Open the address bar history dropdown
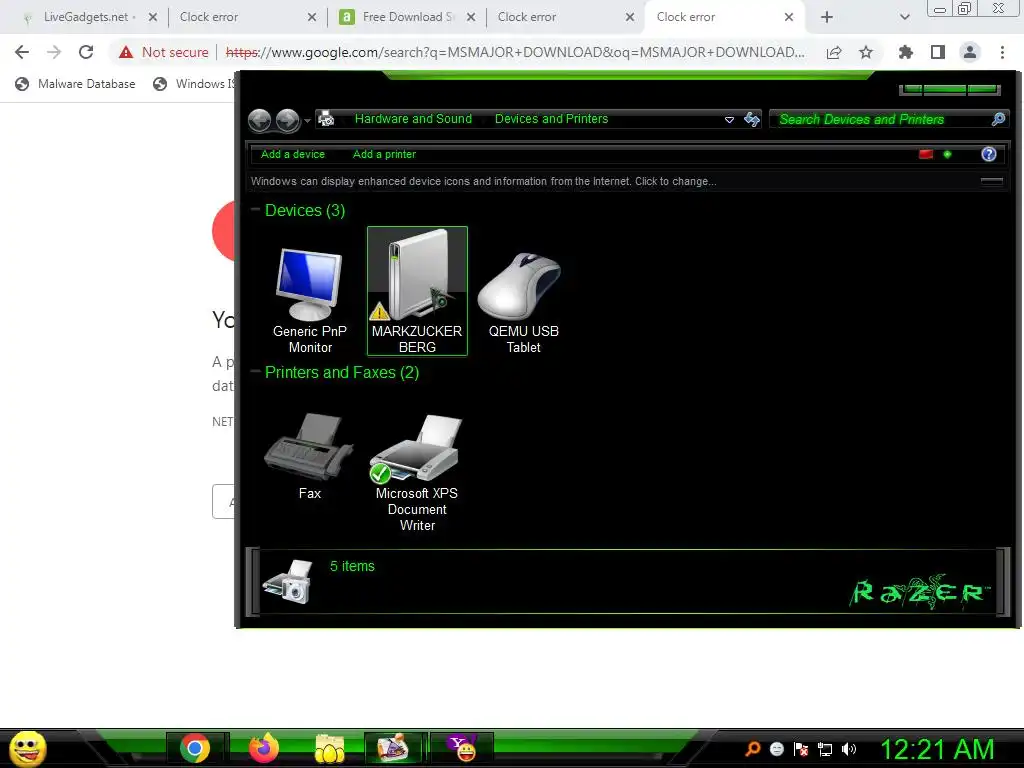Viewport: 1024px width, 768px height. [x=729, y=120]
